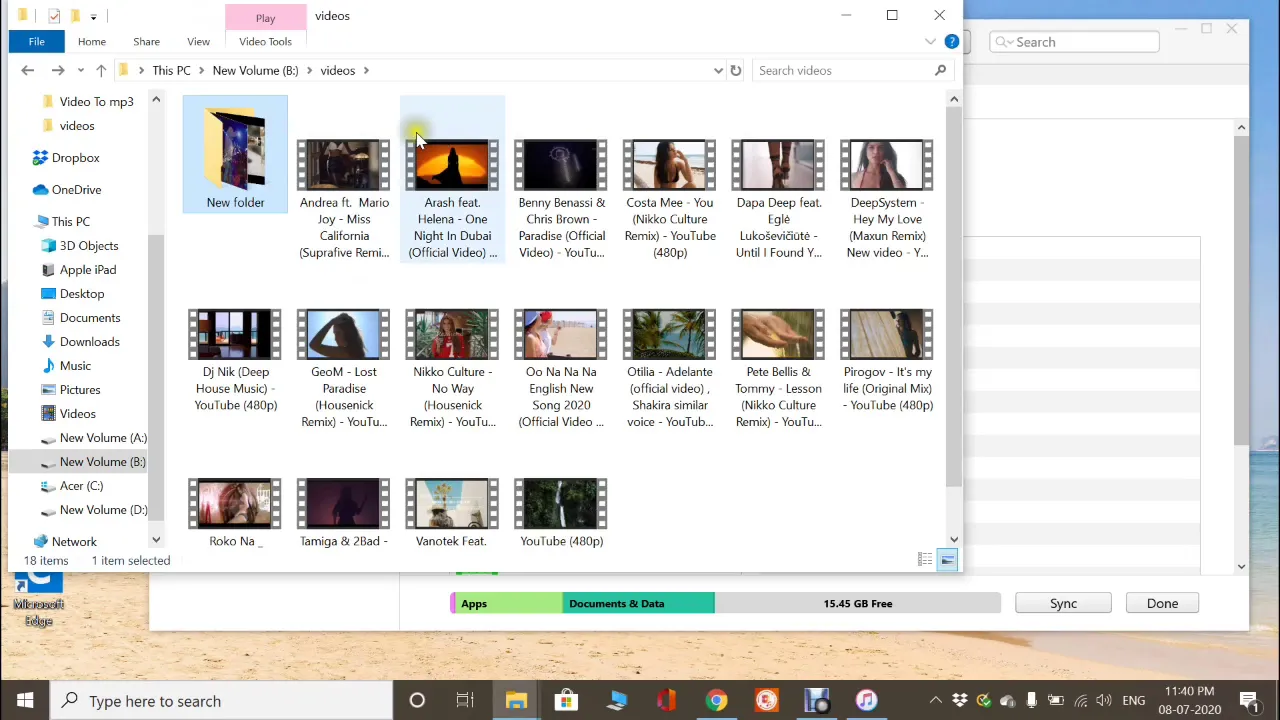The image size is (1280, 720).
Task: Open Desktop in navigation pane
Action: pyautogui.click(x=82, y=293)
